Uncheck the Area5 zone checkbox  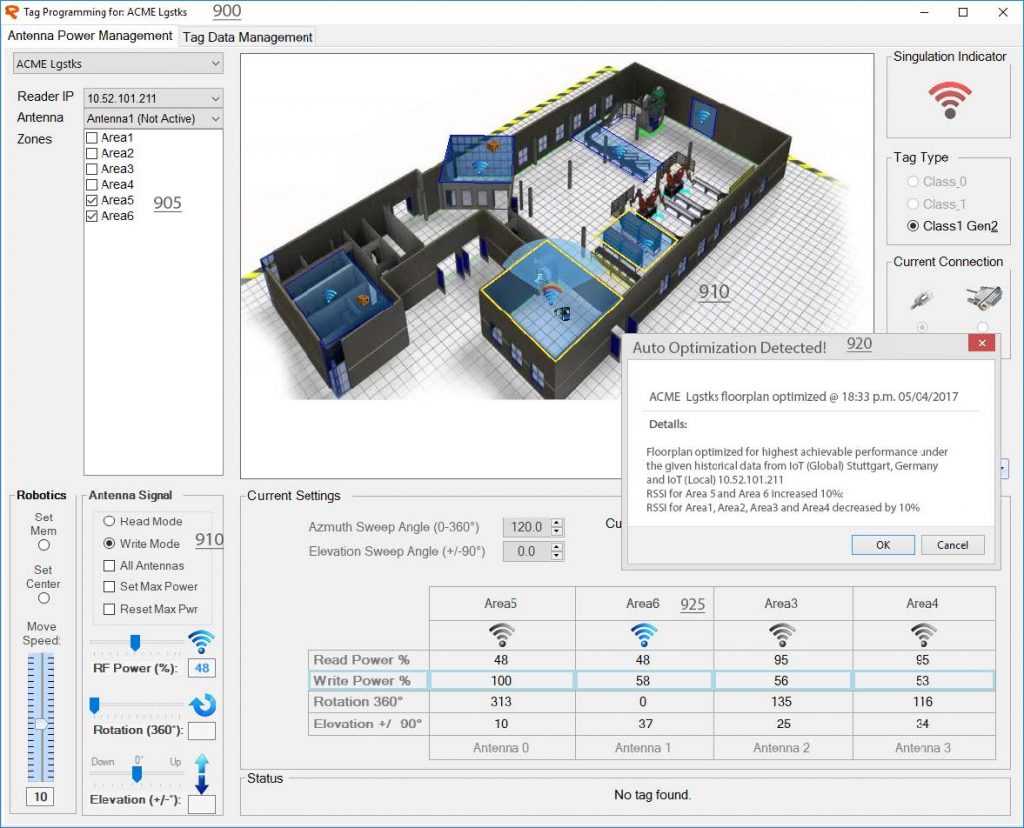(90, 200)
